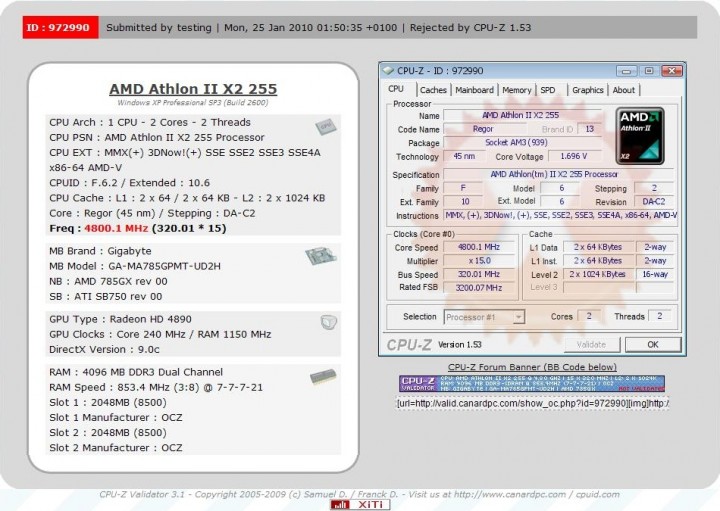This screenshot has height=511, width=720.
Task: Click the XiTi stats icon at bottom
Action: [360, 505]
